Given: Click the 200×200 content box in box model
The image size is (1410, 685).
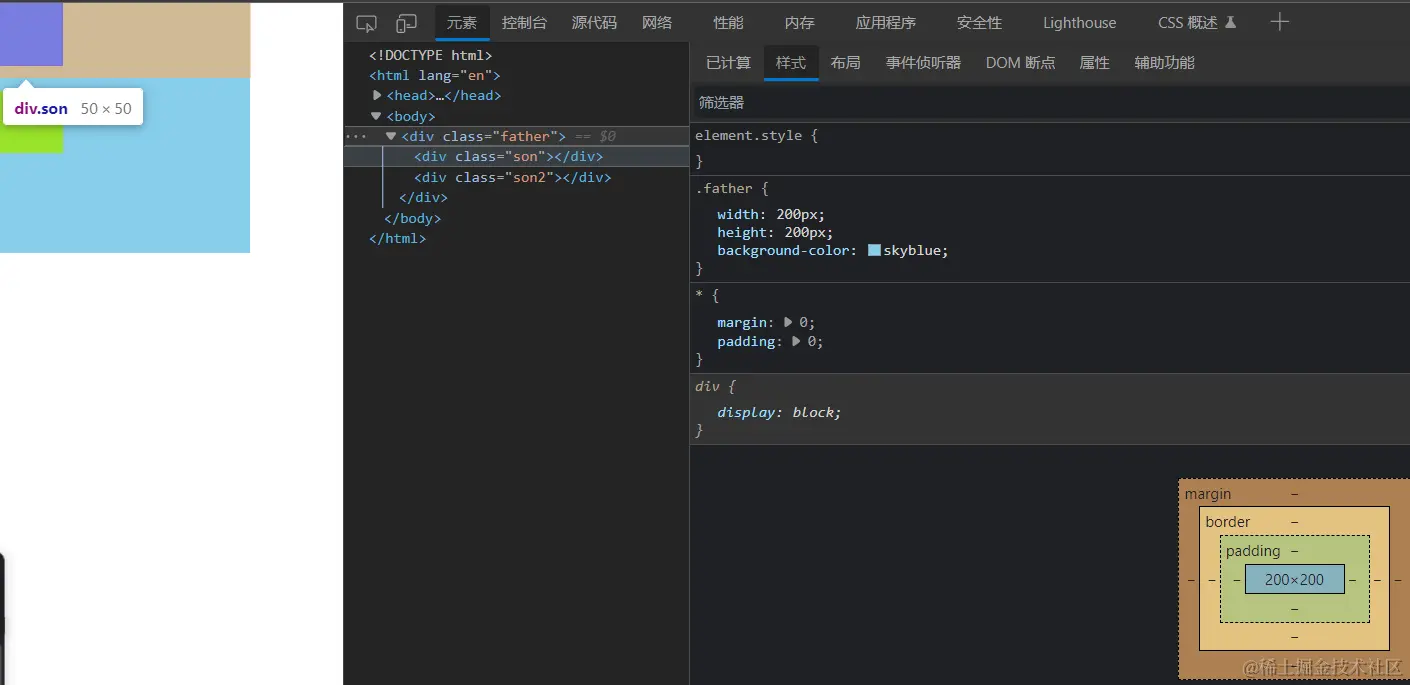Looking at the screenshot, I should tap(1294, 579).
